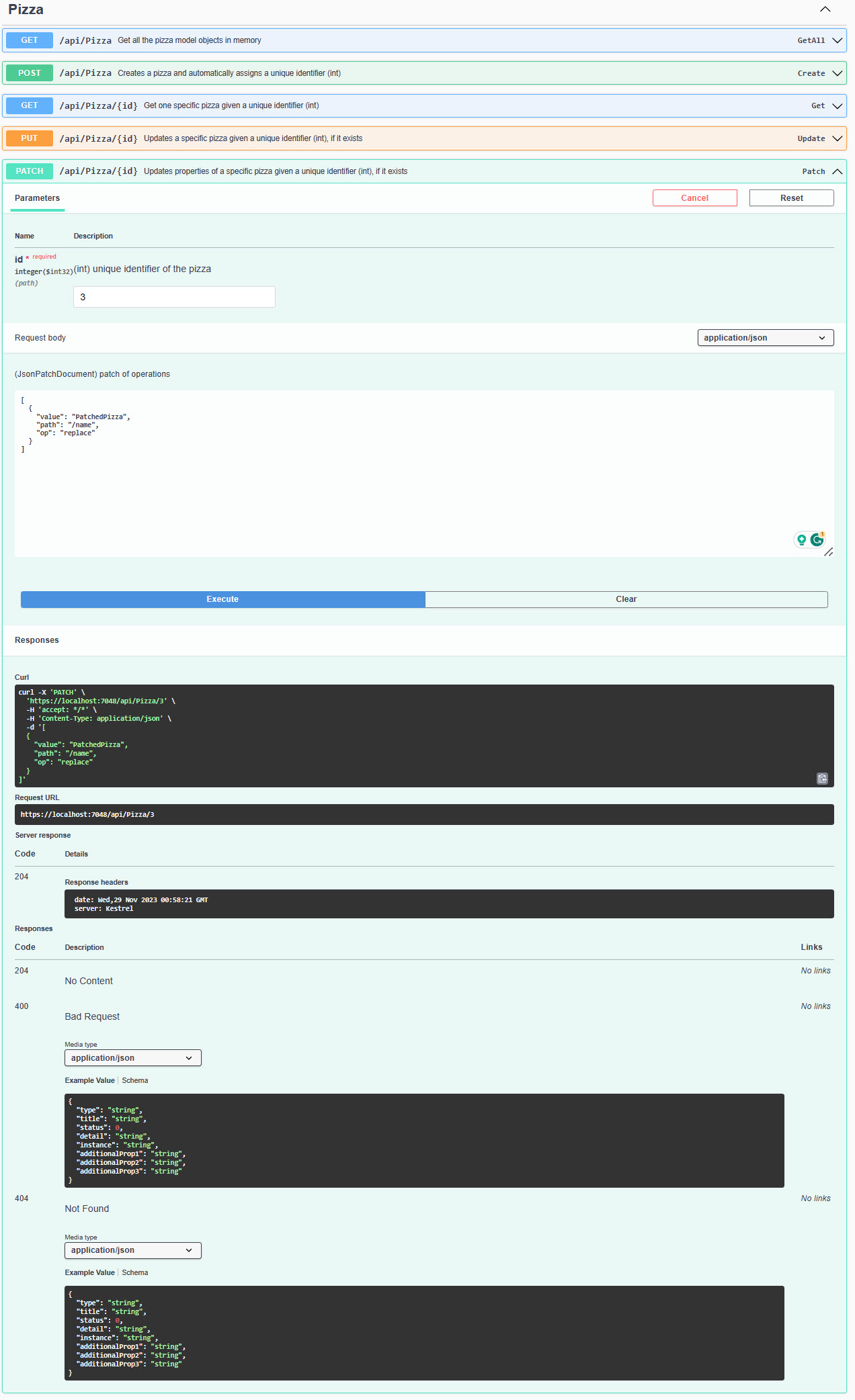This screenshot has height=1400, width=855.
Task: Switch to Schema view for 400 response
Action: pos(135,1080)
